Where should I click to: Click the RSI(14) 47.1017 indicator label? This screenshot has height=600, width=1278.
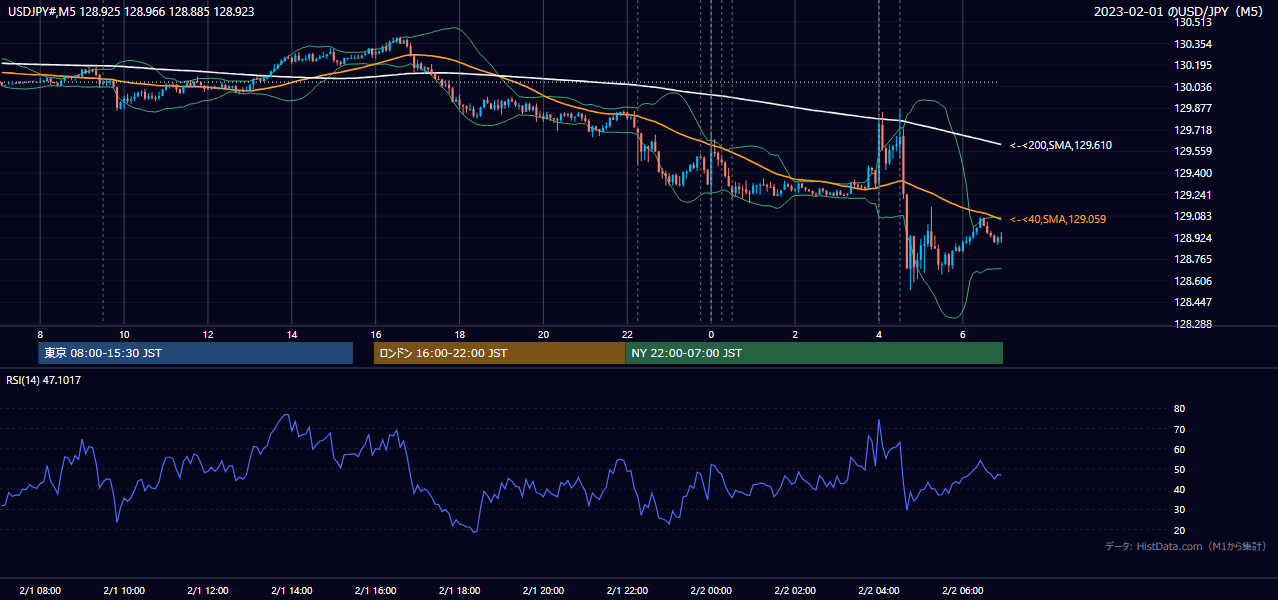pos(44,380)
